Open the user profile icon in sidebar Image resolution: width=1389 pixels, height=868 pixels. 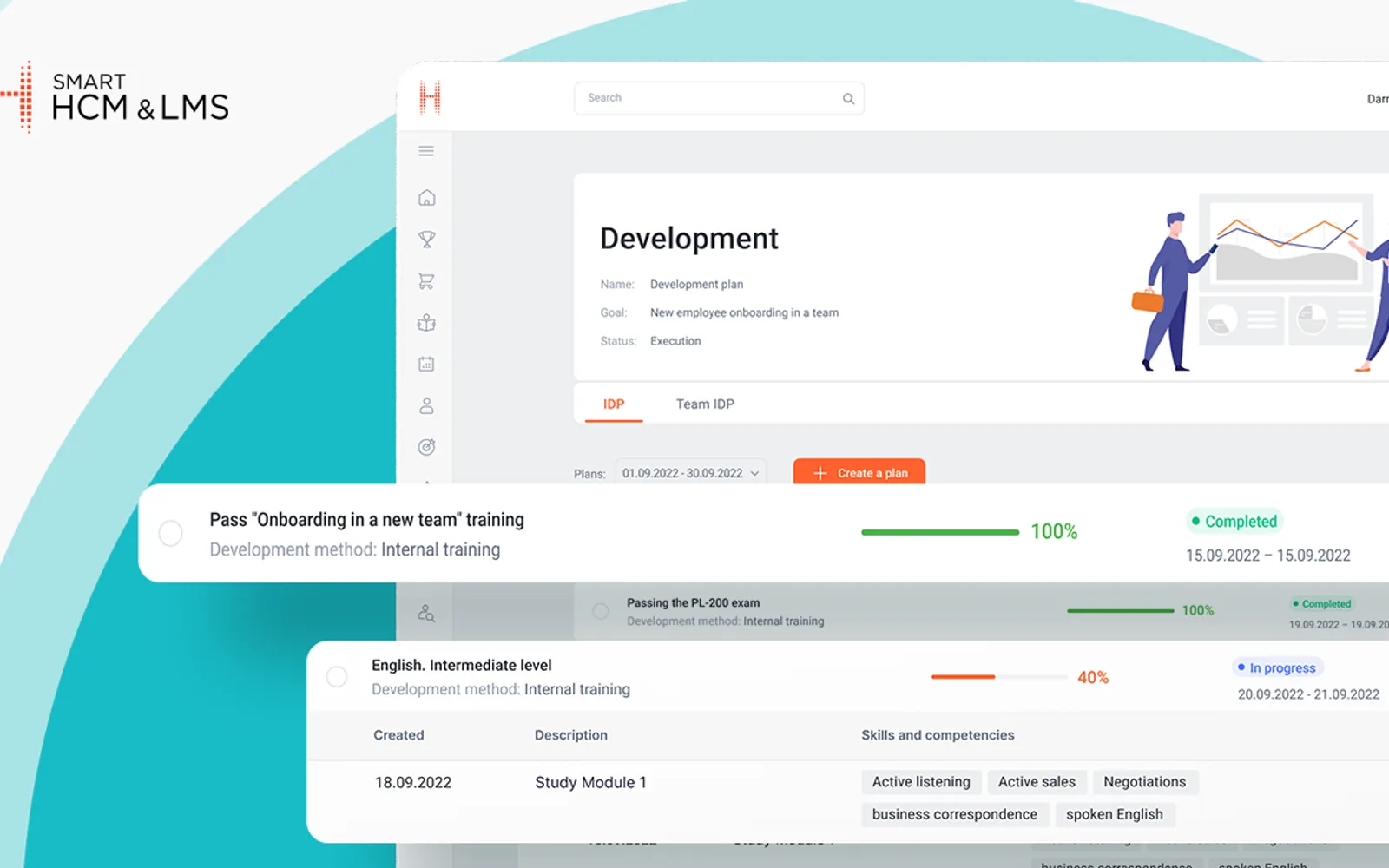click(426, 405)
